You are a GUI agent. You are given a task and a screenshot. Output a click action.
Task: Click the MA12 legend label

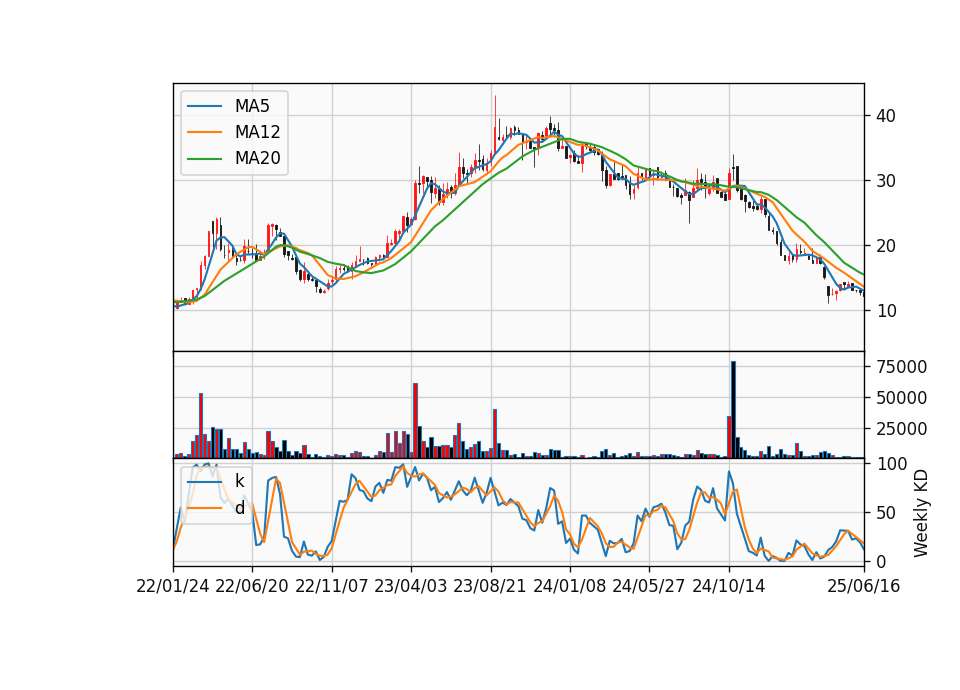tap(257, 132)
